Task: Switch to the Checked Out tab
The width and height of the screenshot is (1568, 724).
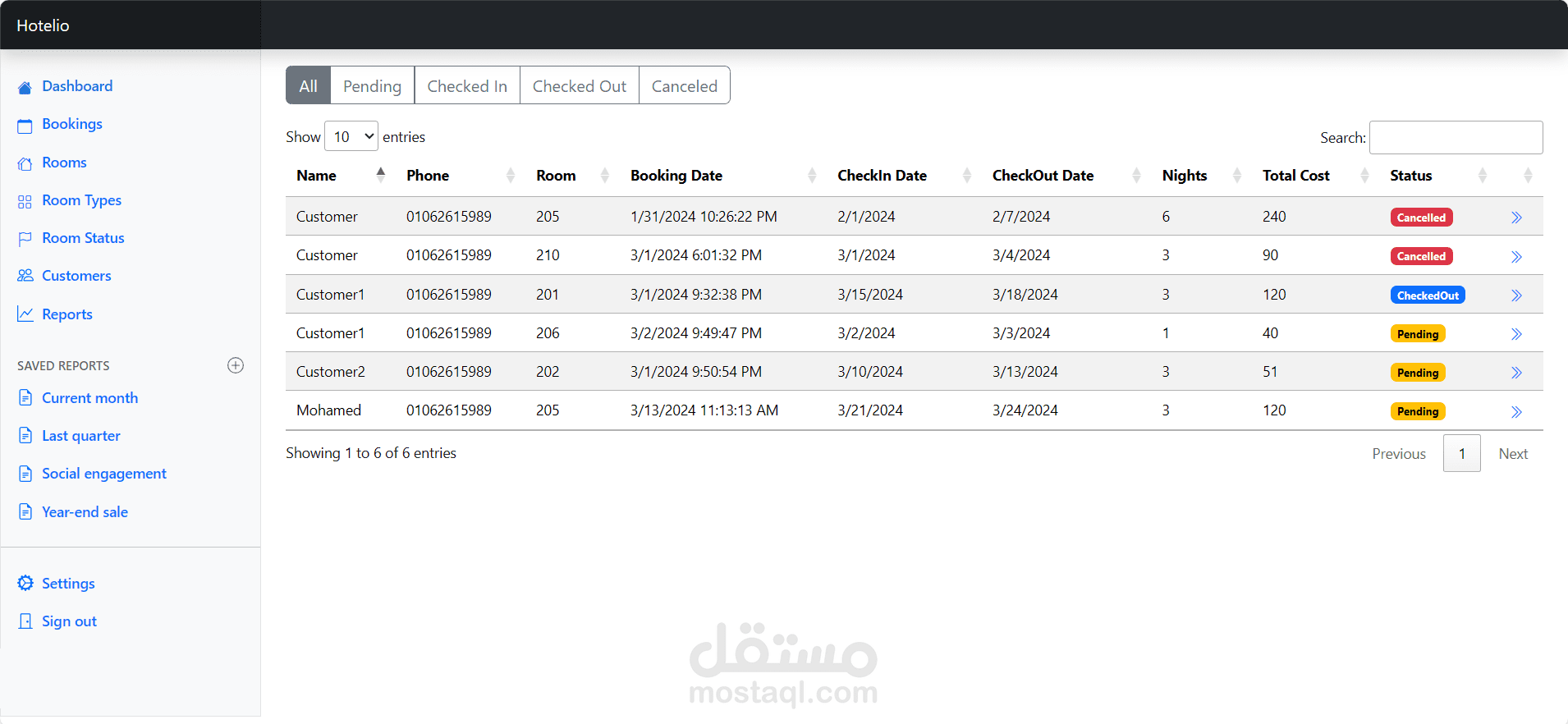Action: [579, 85]
